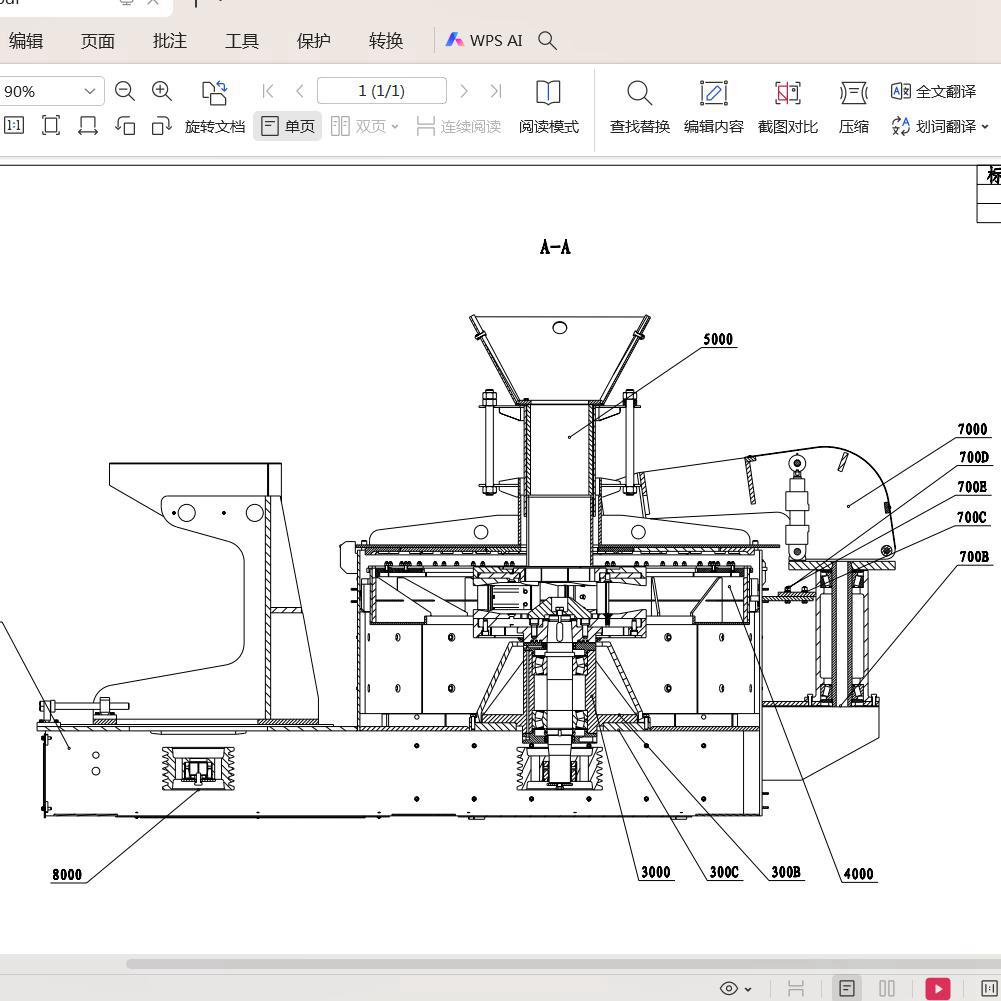Open Screenshot Compare (截图对比) tool
Screen dimensions: 1001x1001
tap(787, 107)
